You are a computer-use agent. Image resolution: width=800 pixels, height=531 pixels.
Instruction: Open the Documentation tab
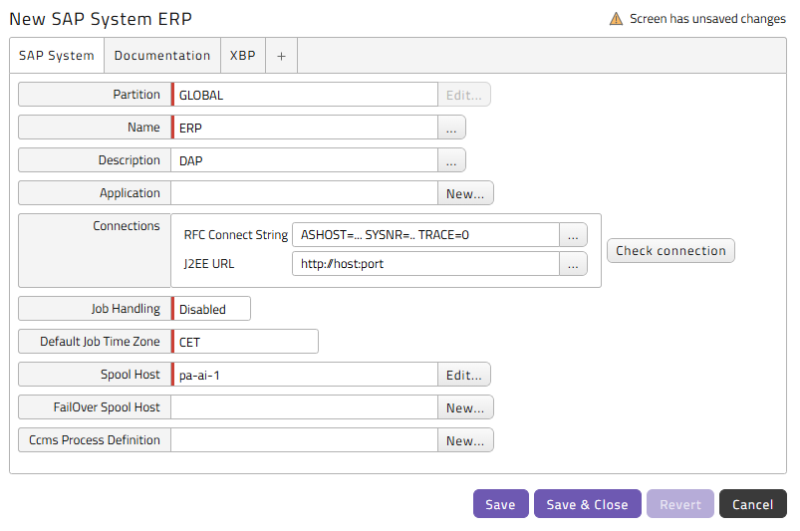pyautogui.click(x=162, y=56)
